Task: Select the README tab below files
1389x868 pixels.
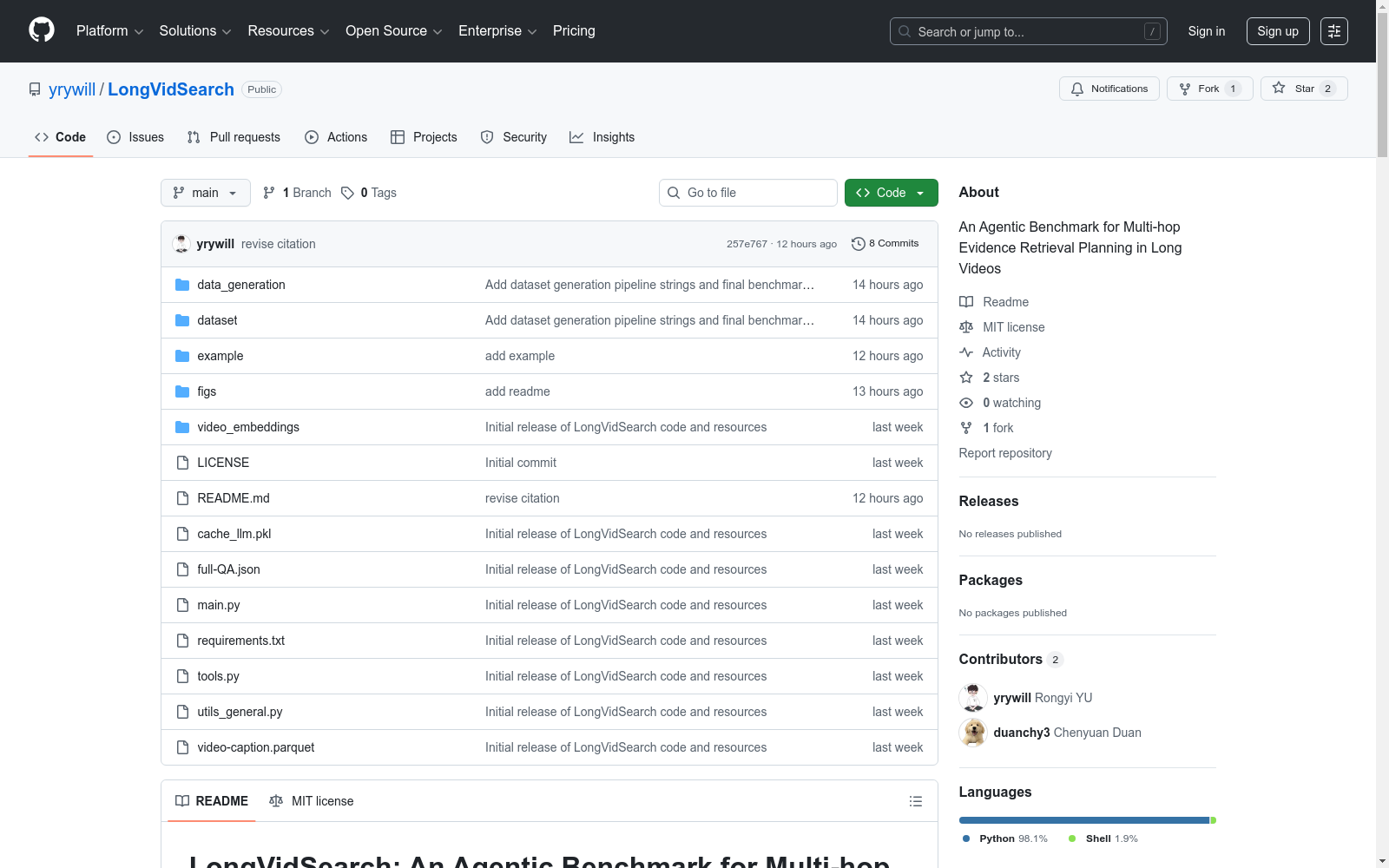Action: pyautogui.click(x=212, y=801)
